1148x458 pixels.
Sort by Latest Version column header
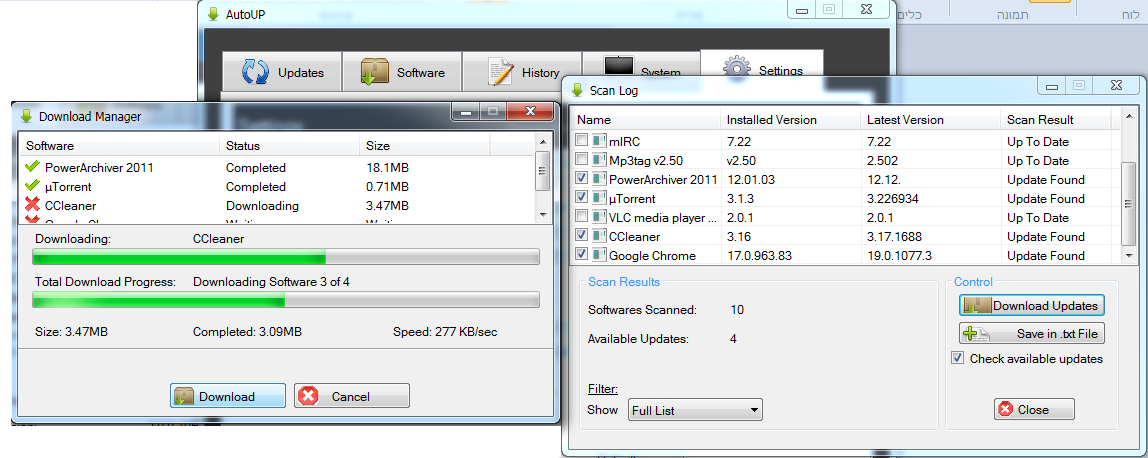click(x=931, y=119)
